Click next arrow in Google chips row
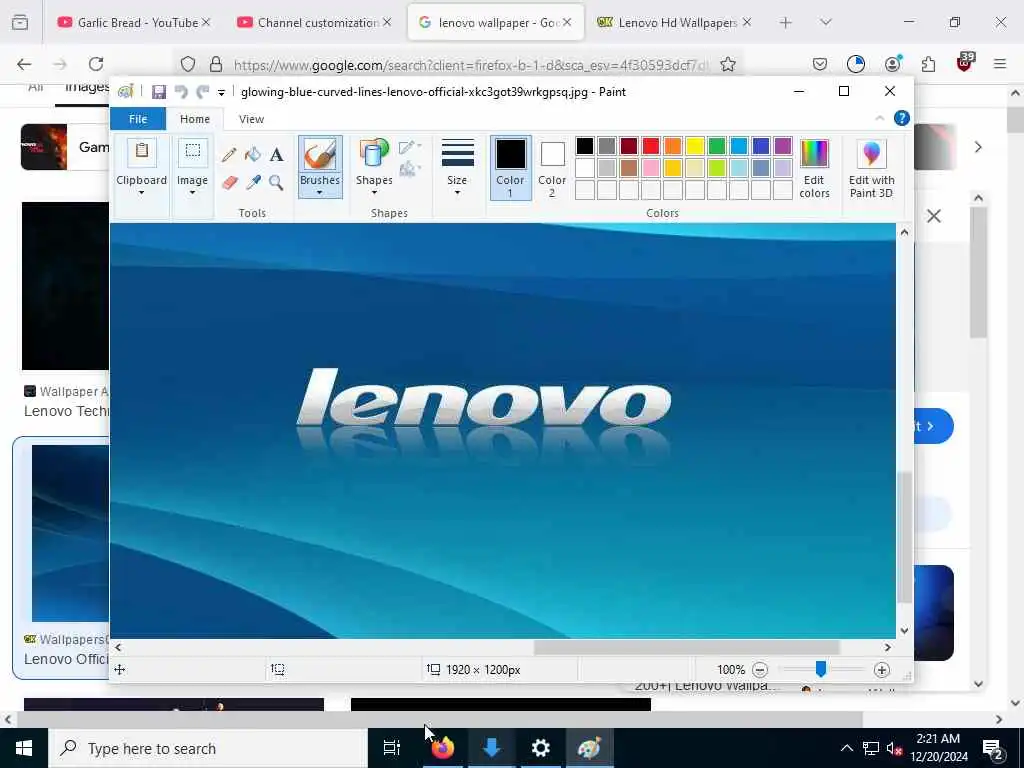1024x768 pixels. [x=978, y=147]
